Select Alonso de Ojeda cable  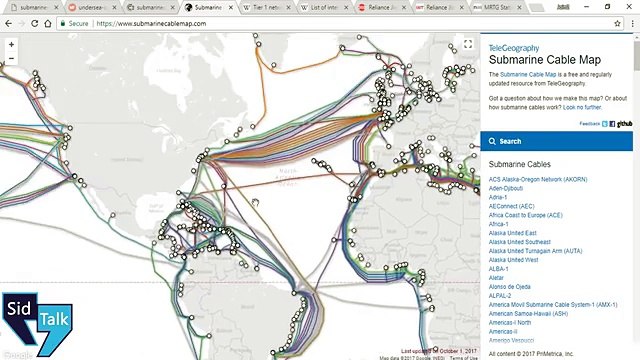(x=510, y=287)
